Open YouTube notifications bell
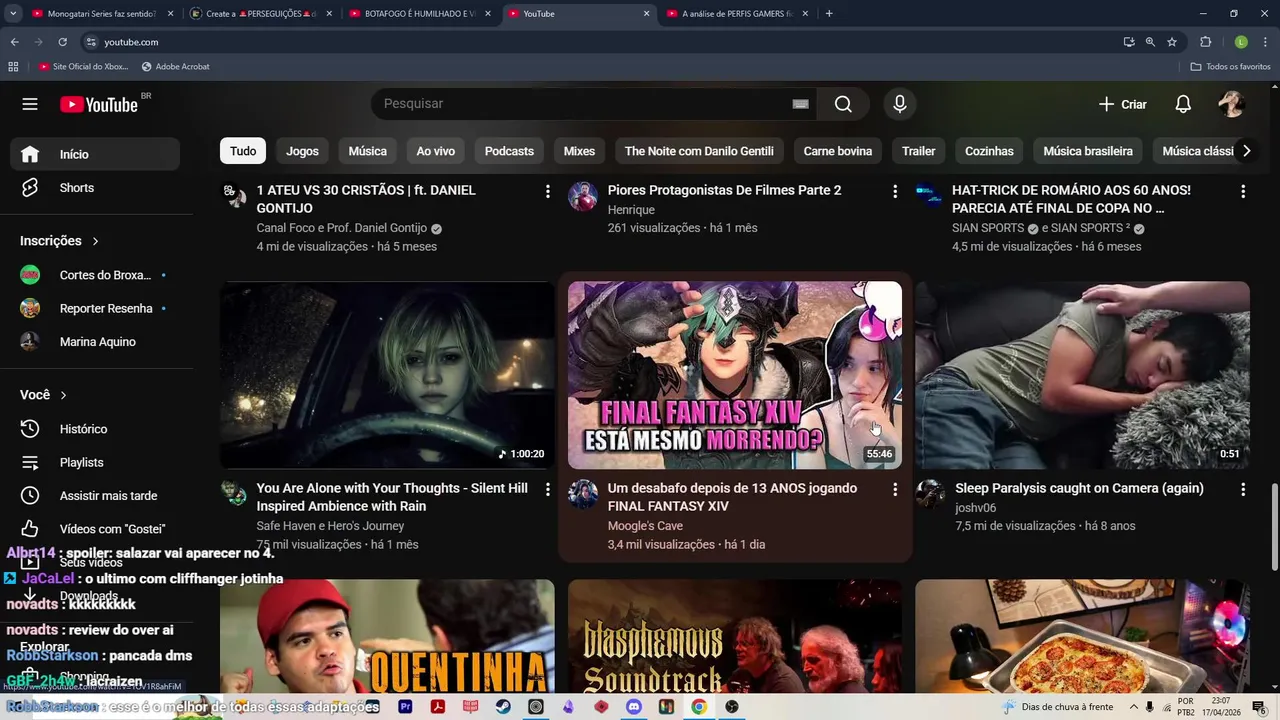The height and width of the screenshot is (720, 1280). (x=1183, y=104)
